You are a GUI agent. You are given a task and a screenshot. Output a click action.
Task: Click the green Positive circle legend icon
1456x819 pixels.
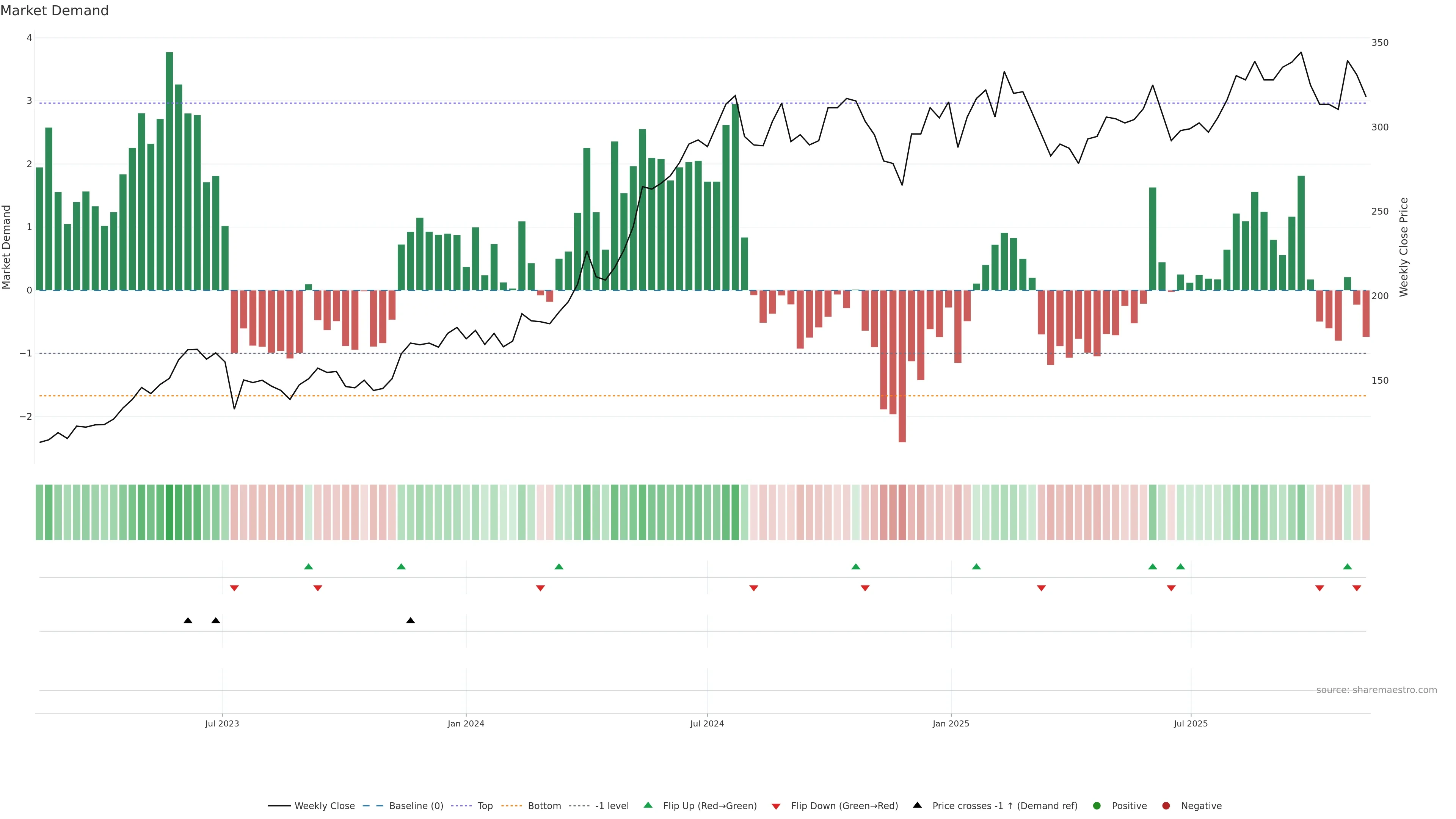(x=1097, y=805)
